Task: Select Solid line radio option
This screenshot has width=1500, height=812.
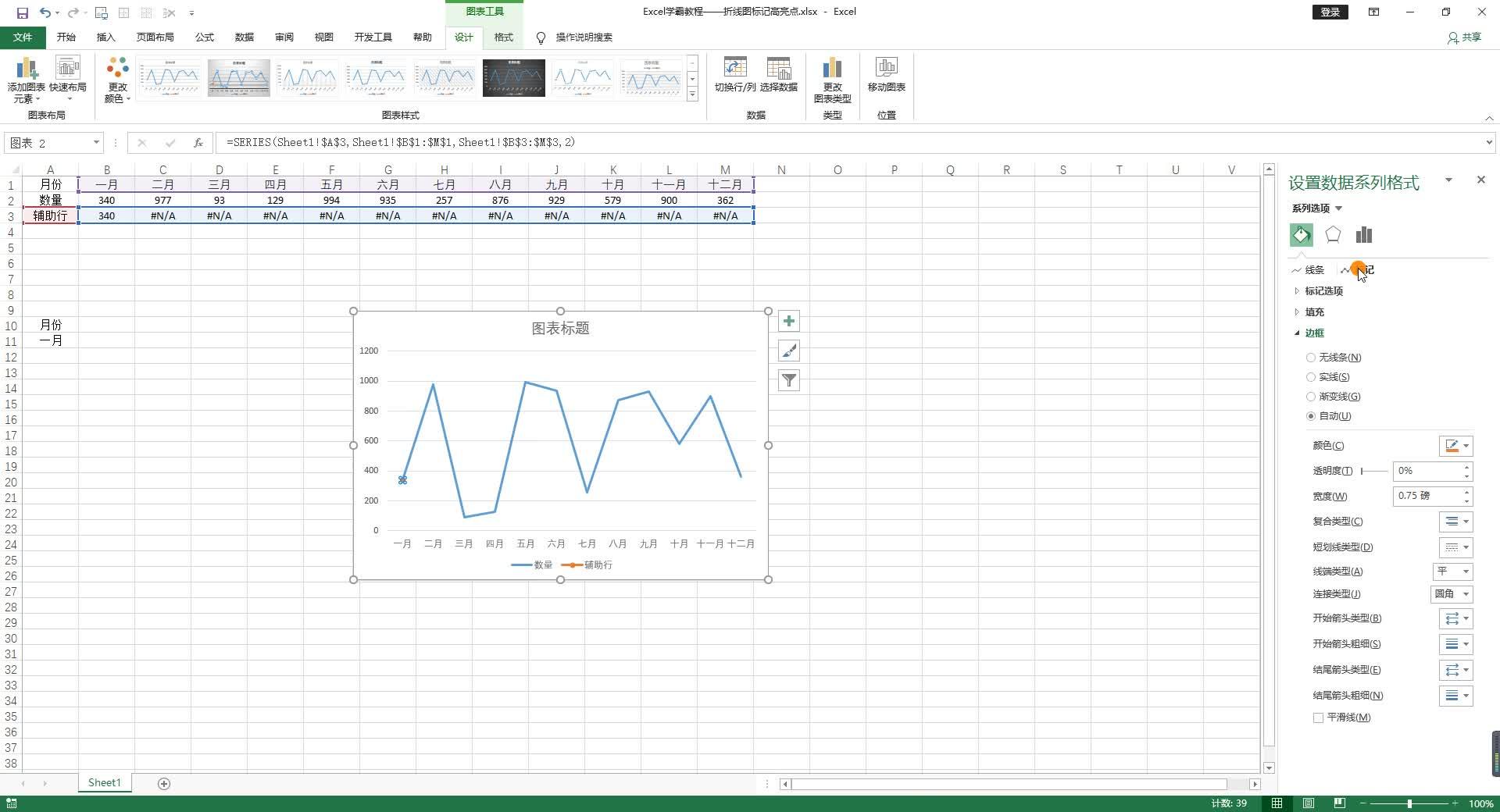Action: [x=1311, y=377]
